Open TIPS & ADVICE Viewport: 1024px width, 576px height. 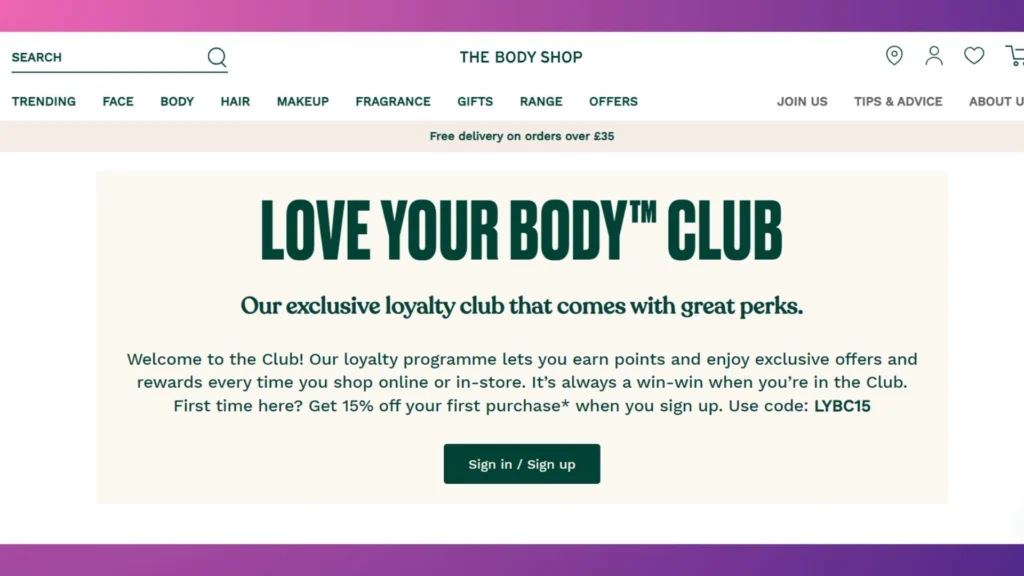897,101
